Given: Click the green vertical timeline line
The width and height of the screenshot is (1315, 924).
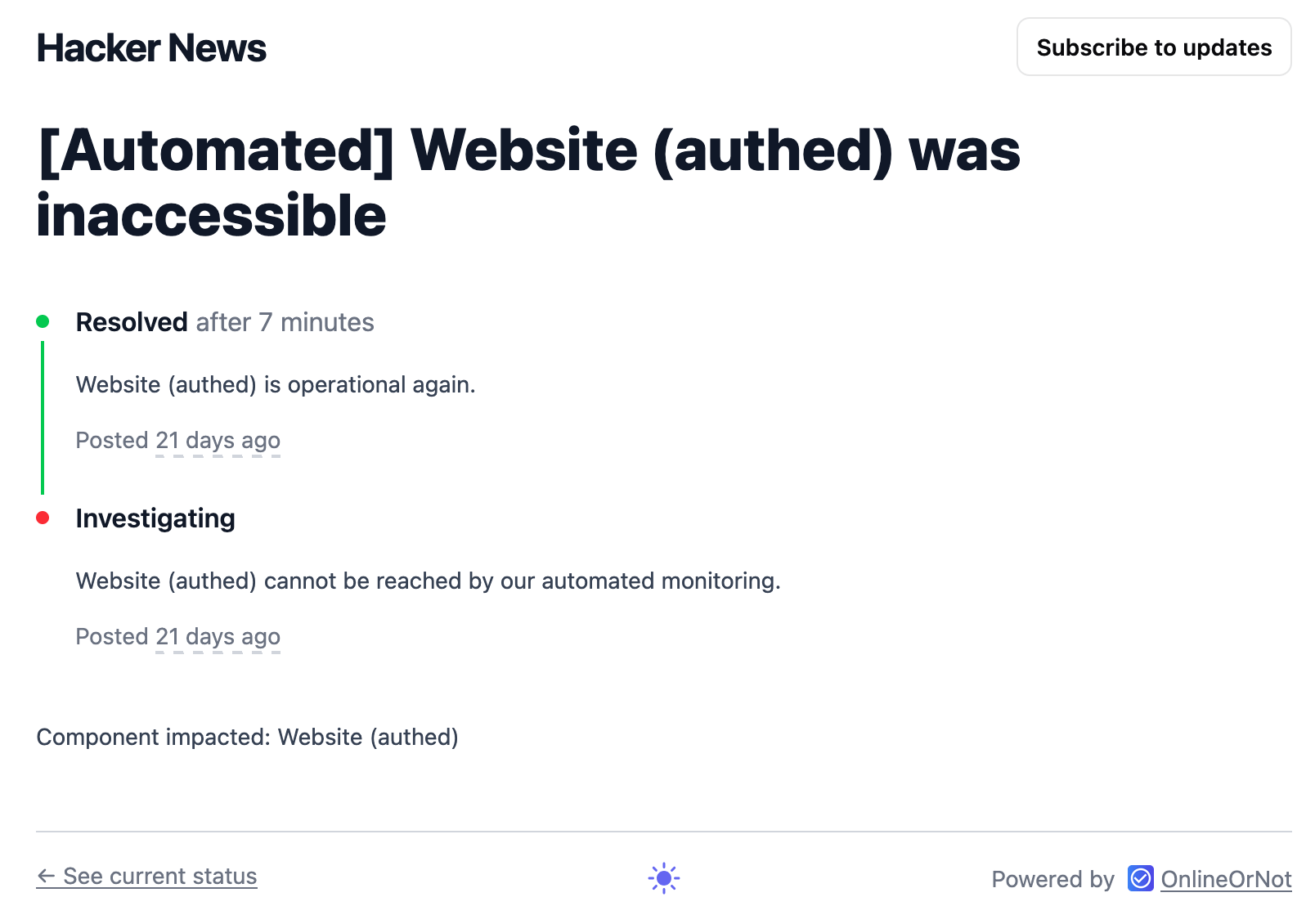Looking at the screenshot, I should tap(43, 417).
